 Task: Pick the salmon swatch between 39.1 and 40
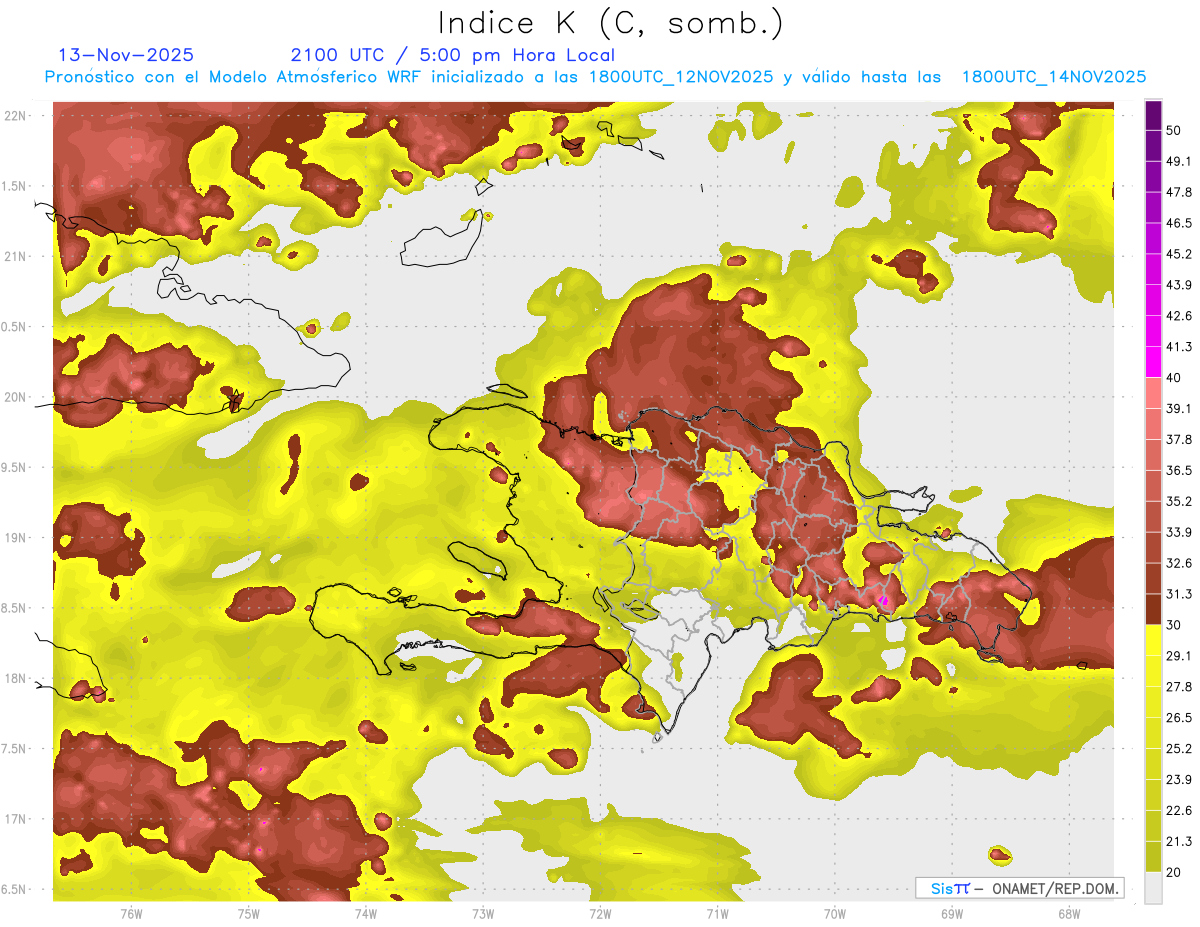[x=1153, y=393]
